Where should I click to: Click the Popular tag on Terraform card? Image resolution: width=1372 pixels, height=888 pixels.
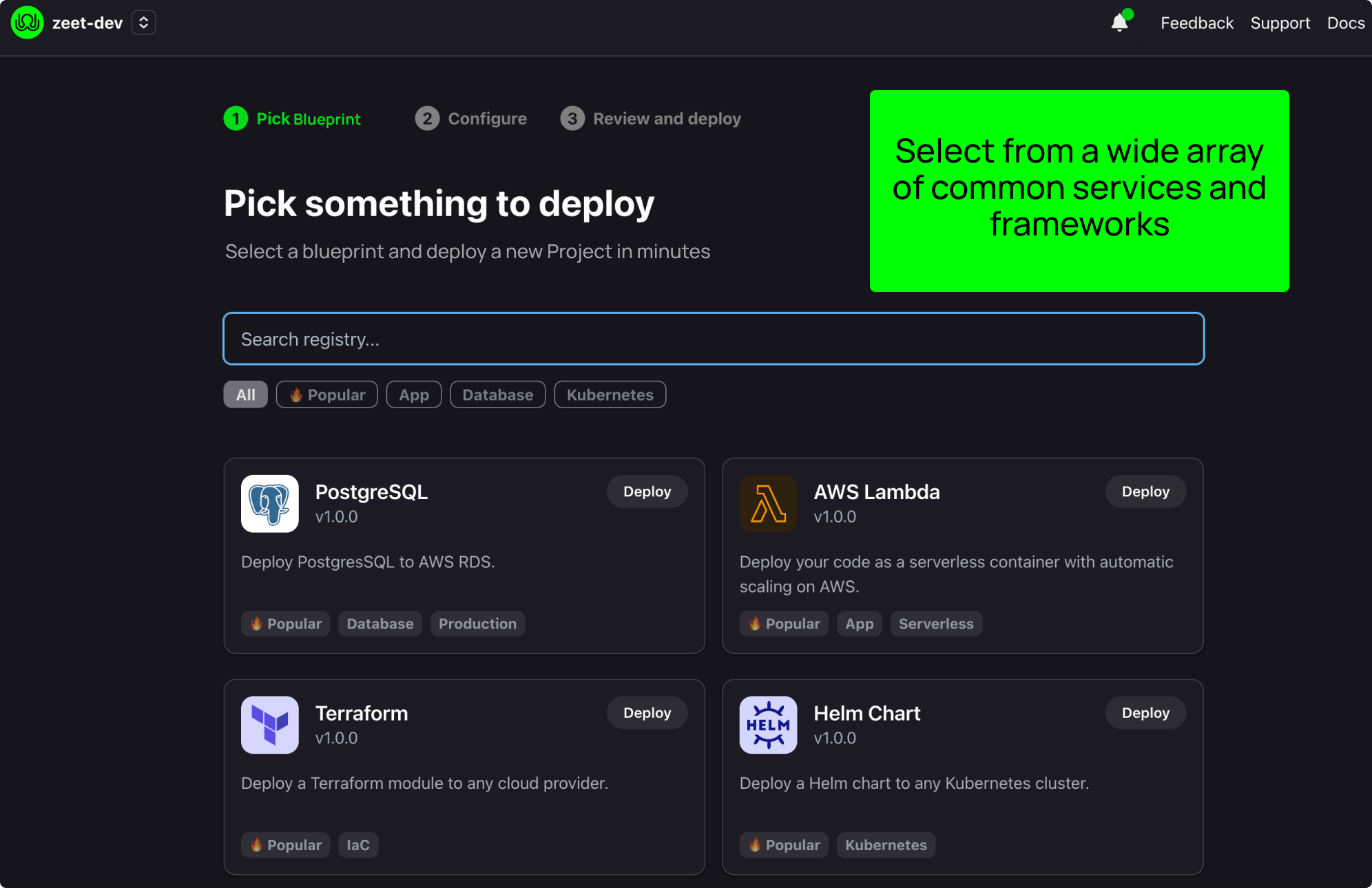(x=286, y=845)
